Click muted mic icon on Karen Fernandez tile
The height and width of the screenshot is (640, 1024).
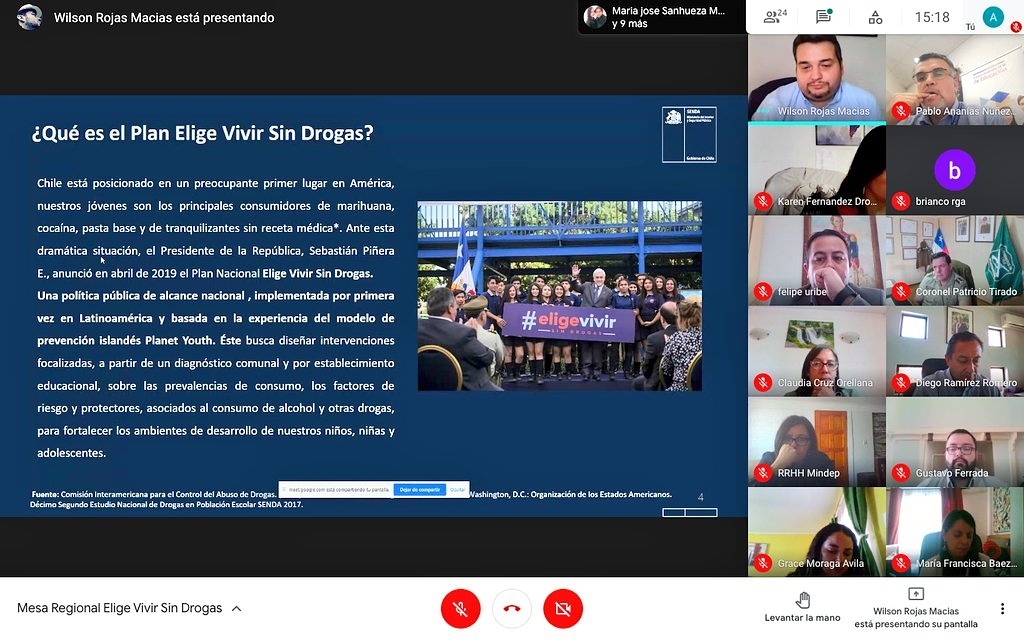[762, 201]
